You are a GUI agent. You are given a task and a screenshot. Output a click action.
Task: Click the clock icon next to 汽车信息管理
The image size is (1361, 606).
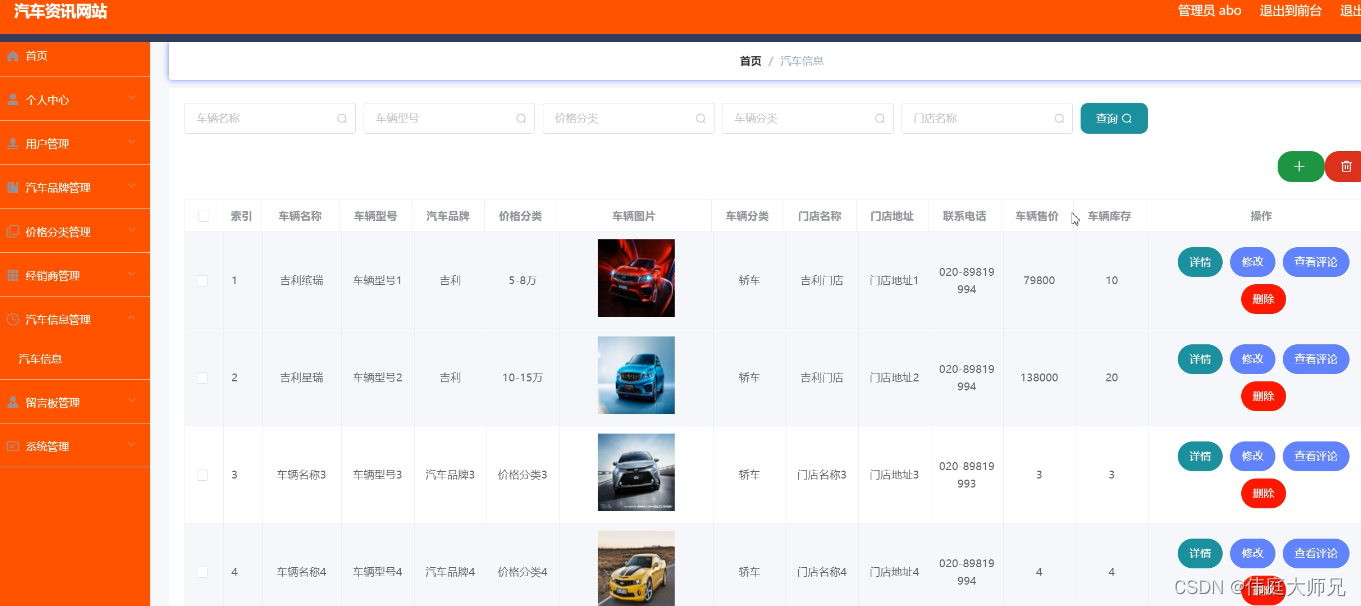click(14, 318)
